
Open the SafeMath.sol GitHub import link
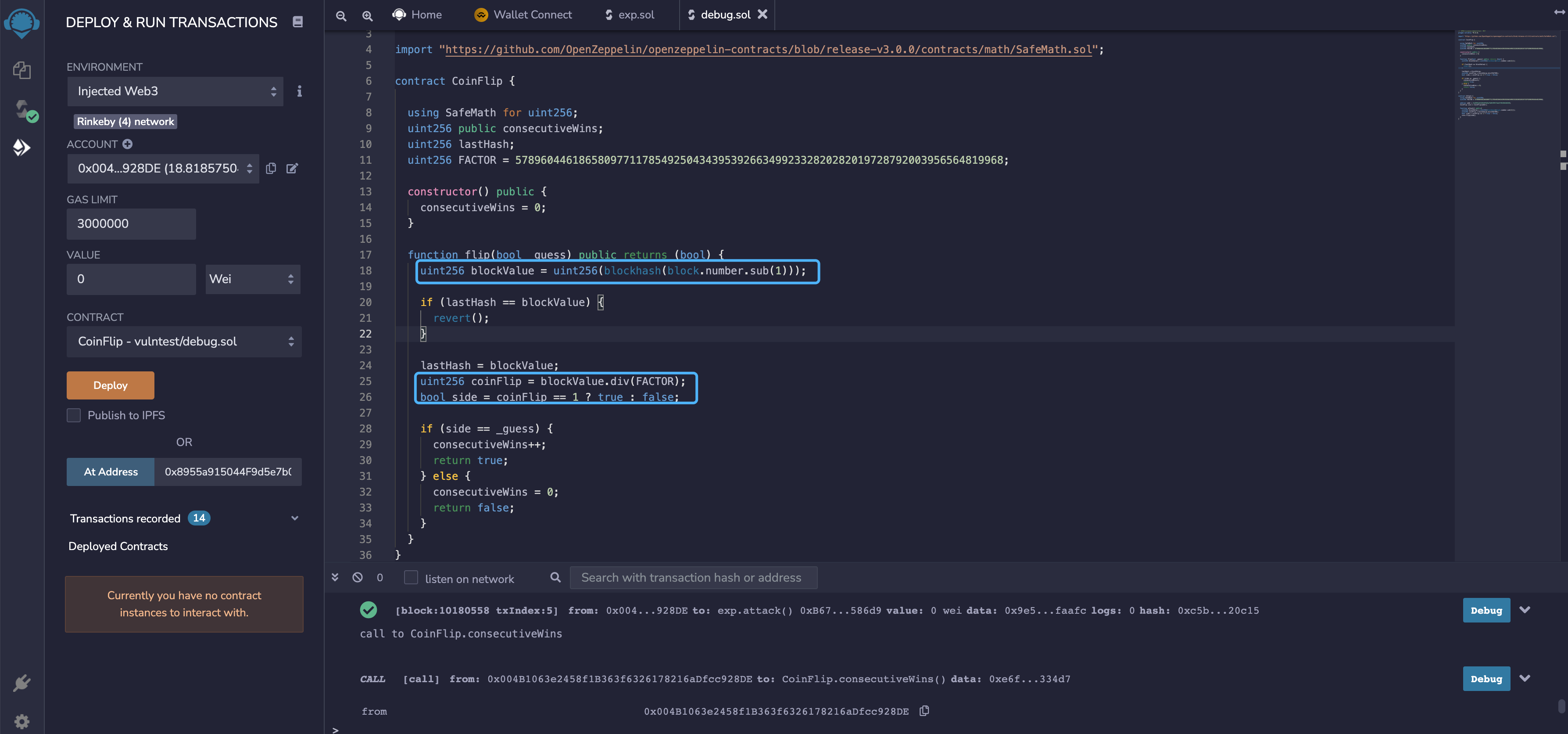[769, 49]
